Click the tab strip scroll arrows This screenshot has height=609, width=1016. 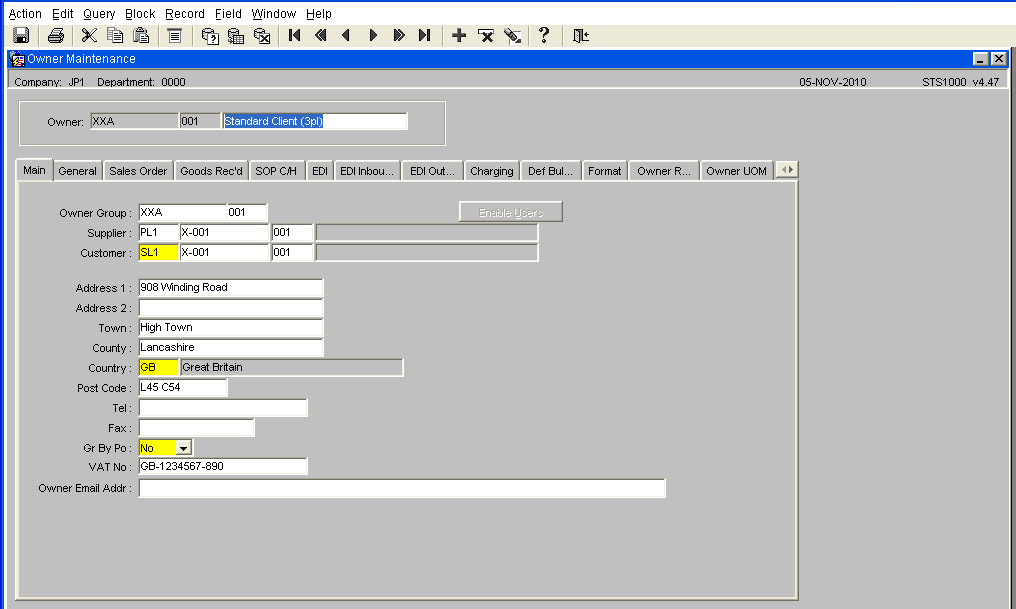[x=787, y=169]
